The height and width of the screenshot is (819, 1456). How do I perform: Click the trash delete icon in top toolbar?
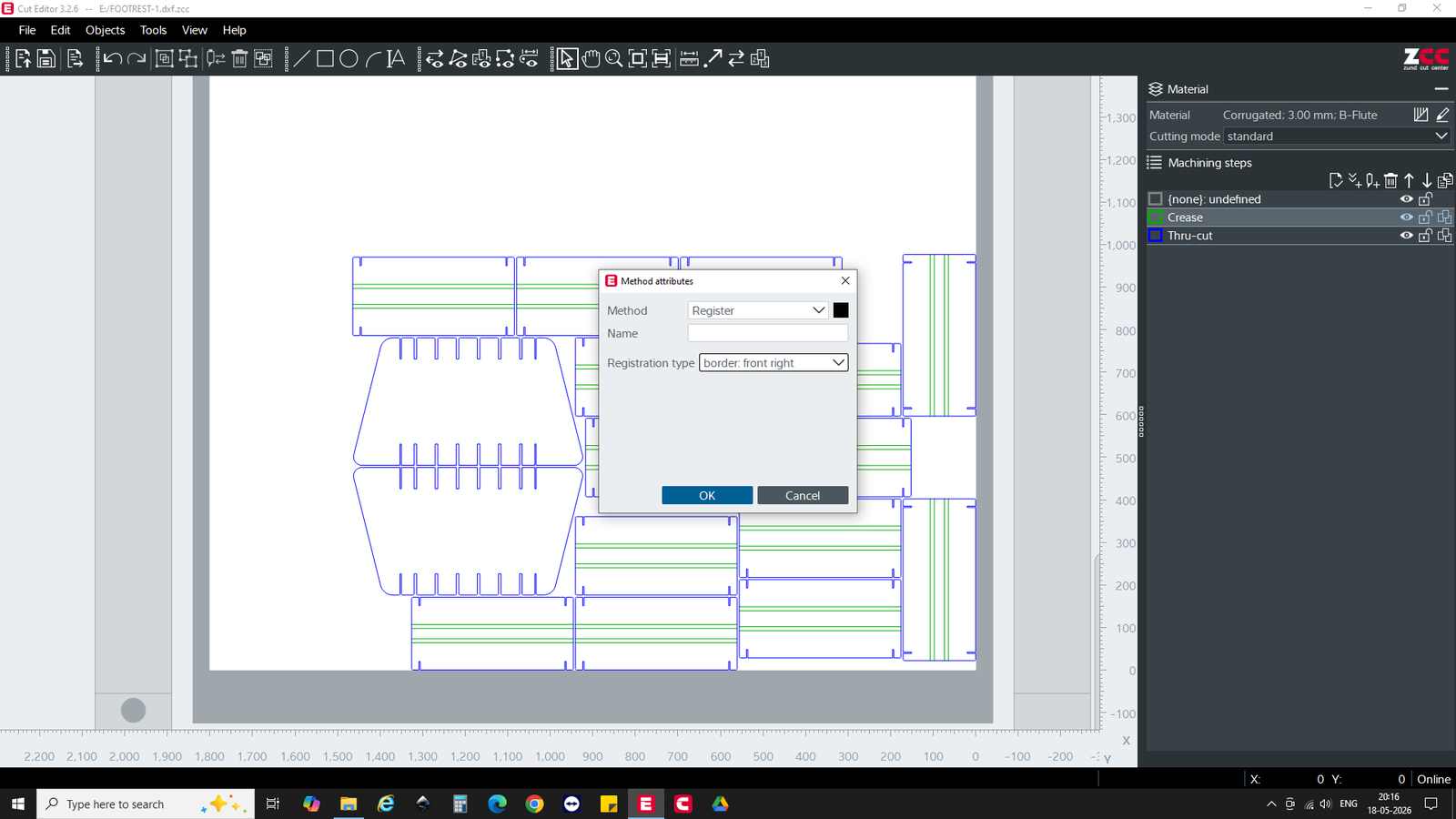click(x=239, y=59)
